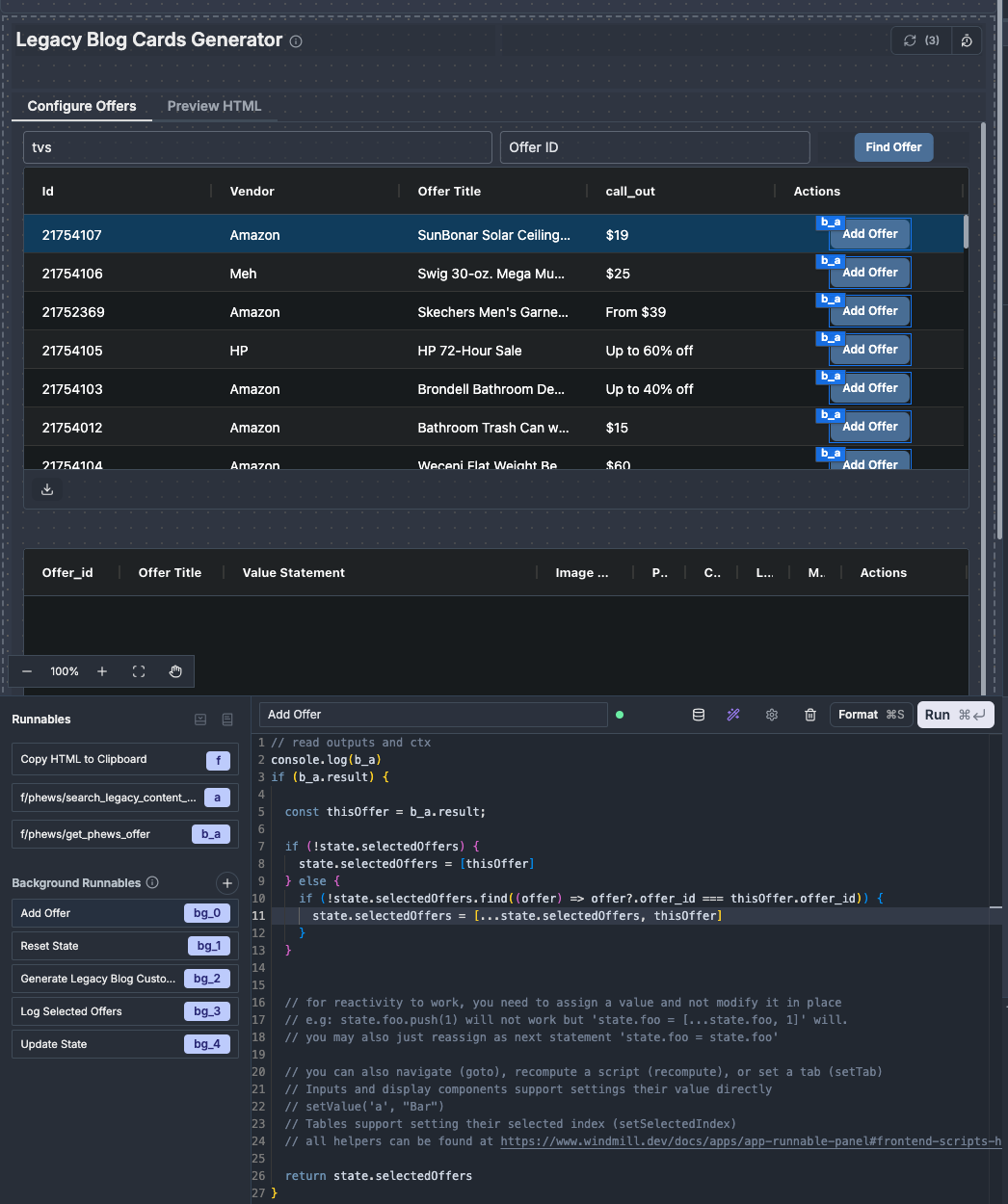Select Generate Legacy Blog Custo... background runnable
Image resolution: width=1008 pixels, height=1204 pixels.
click(x=125, y=979)
